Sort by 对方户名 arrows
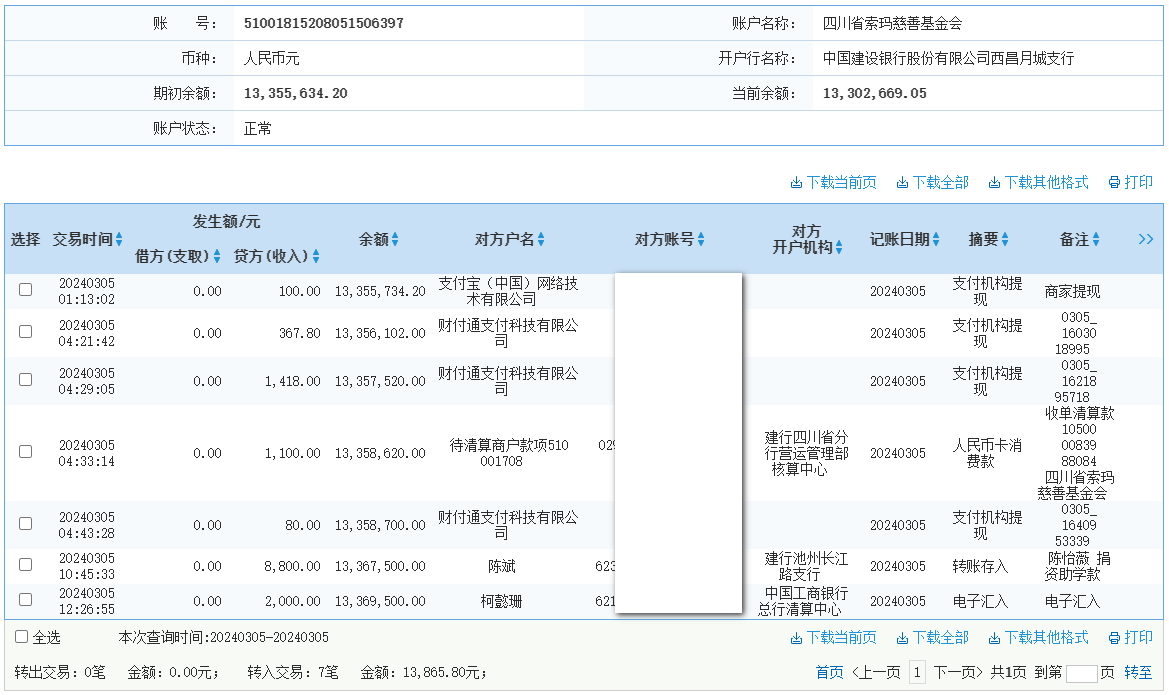Image resolution: width=1169 pixels, height=695 pixels. [x=541, y=239]
